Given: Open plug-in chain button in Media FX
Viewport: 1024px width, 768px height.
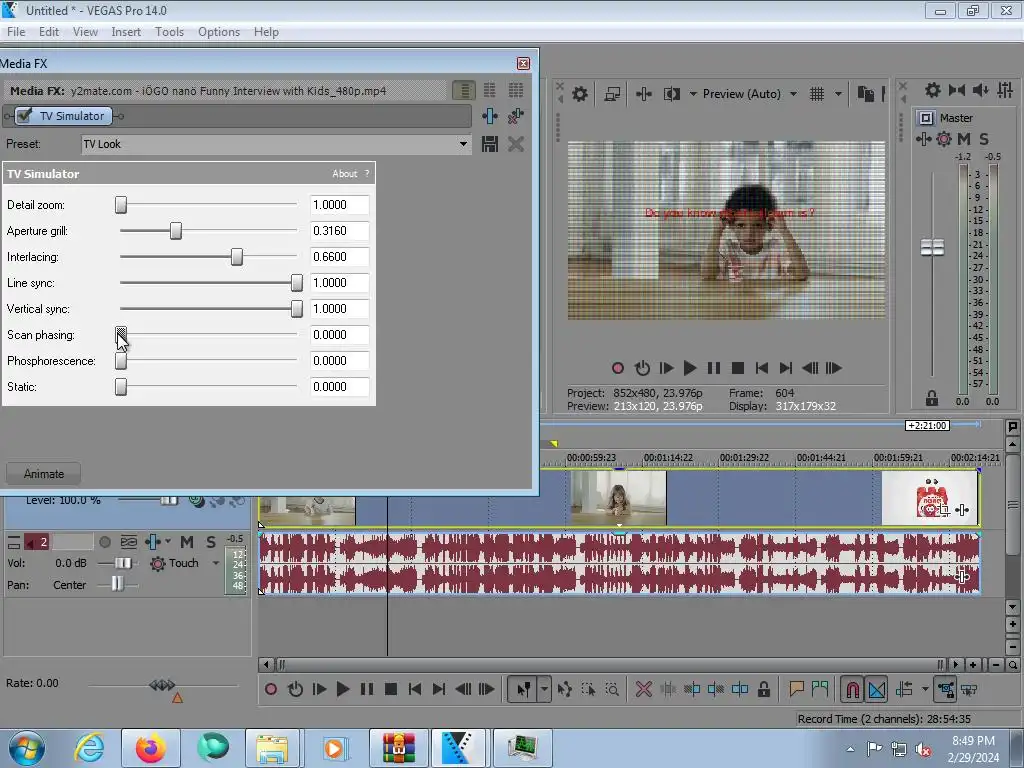Looking at the screenshot, I should [x=490, y=116].
